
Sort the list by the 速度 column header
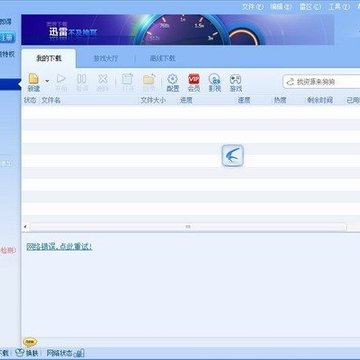(244, 100)
